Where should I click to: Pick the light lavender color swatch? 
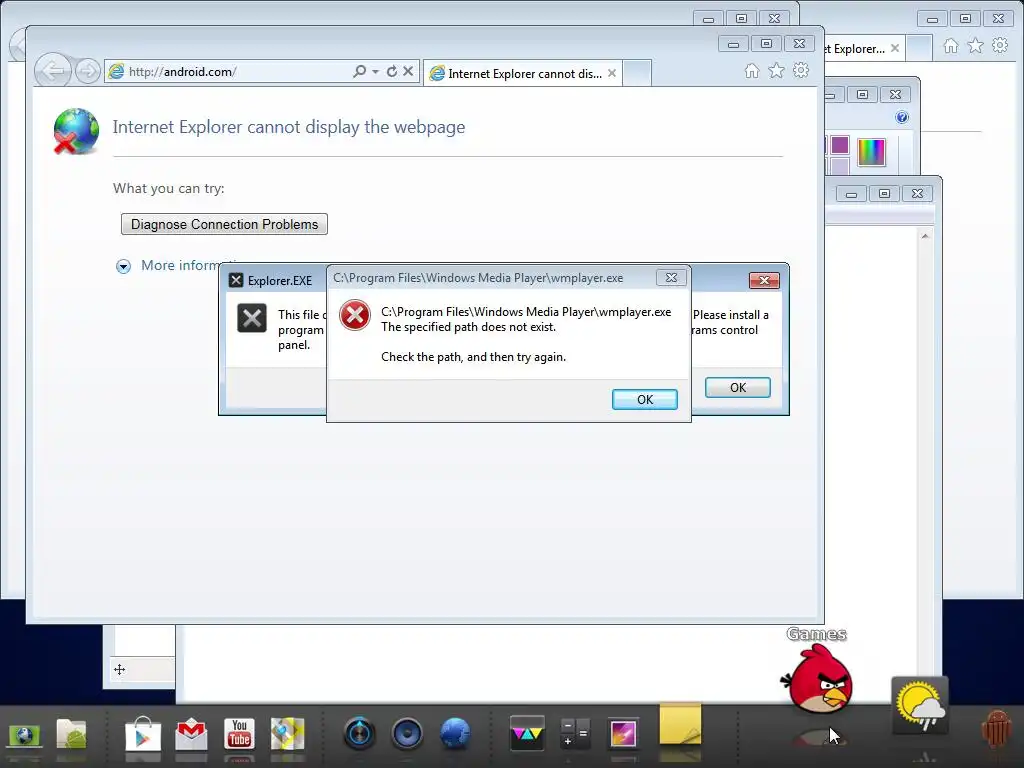[x=840, y=166]
